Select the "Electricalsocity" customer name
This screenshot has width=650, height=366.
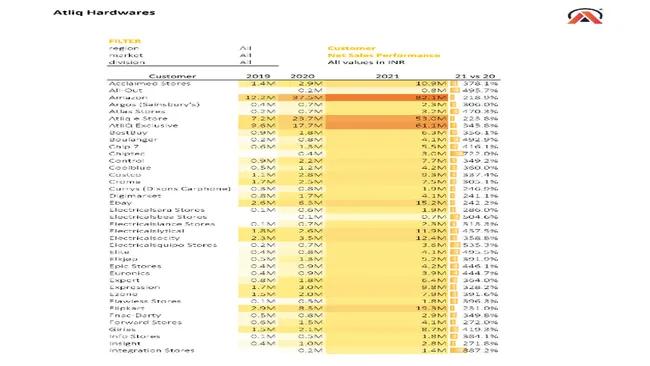(x=144, y=238)
